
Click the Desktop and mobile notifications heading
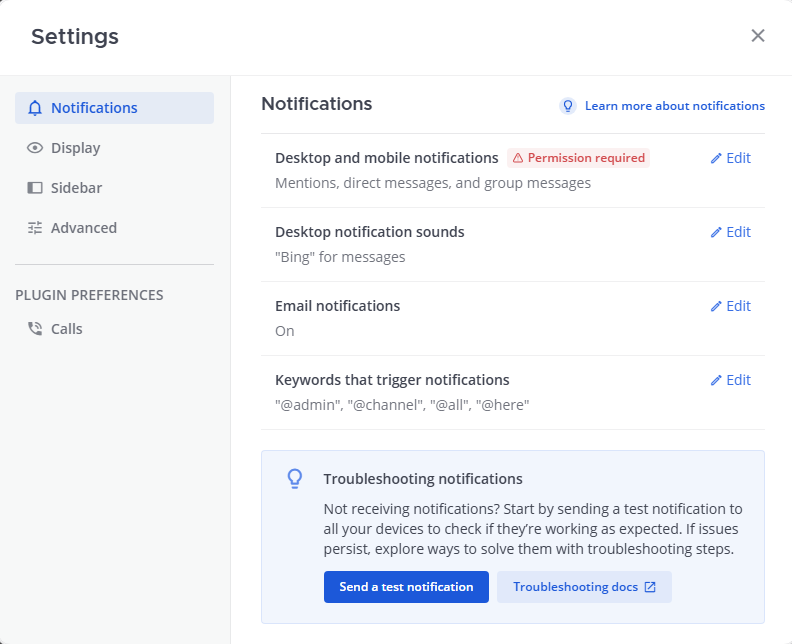pyautogui.click(x=386, y=158)
